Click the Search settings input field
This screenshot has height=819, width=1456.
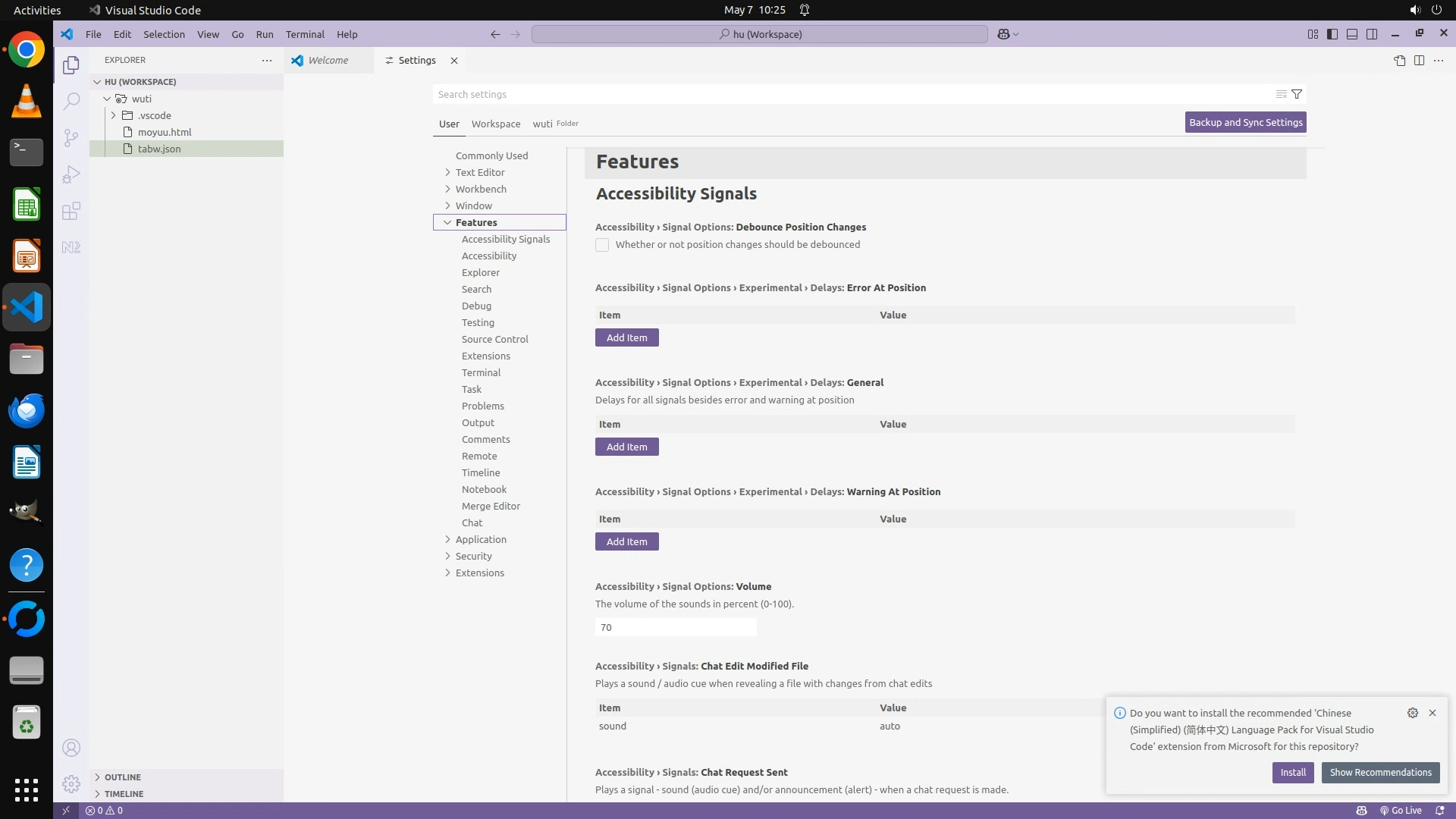(849, 94)
